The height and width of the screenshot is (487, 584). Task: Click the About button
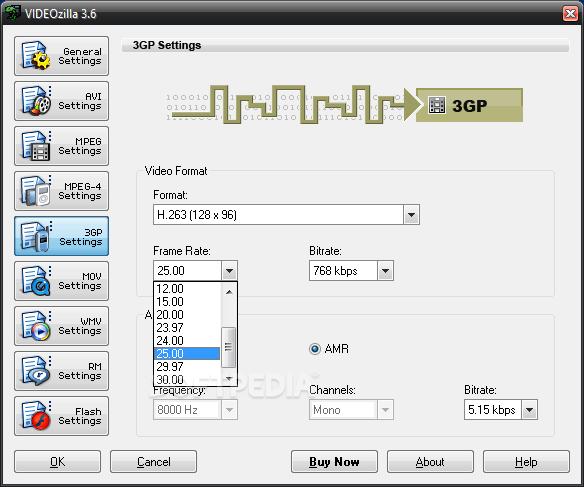pyautogui.click(x=430, y=462)
